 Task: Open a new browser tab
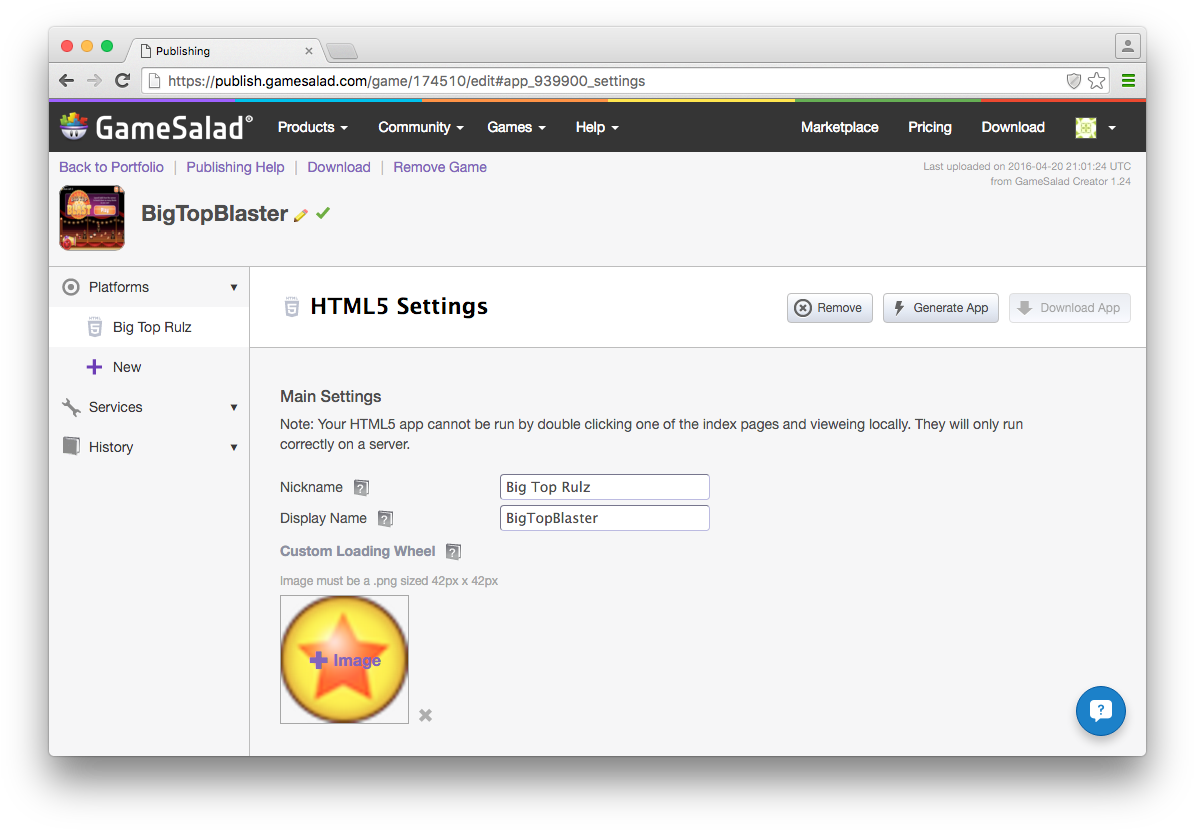[342, 51]
